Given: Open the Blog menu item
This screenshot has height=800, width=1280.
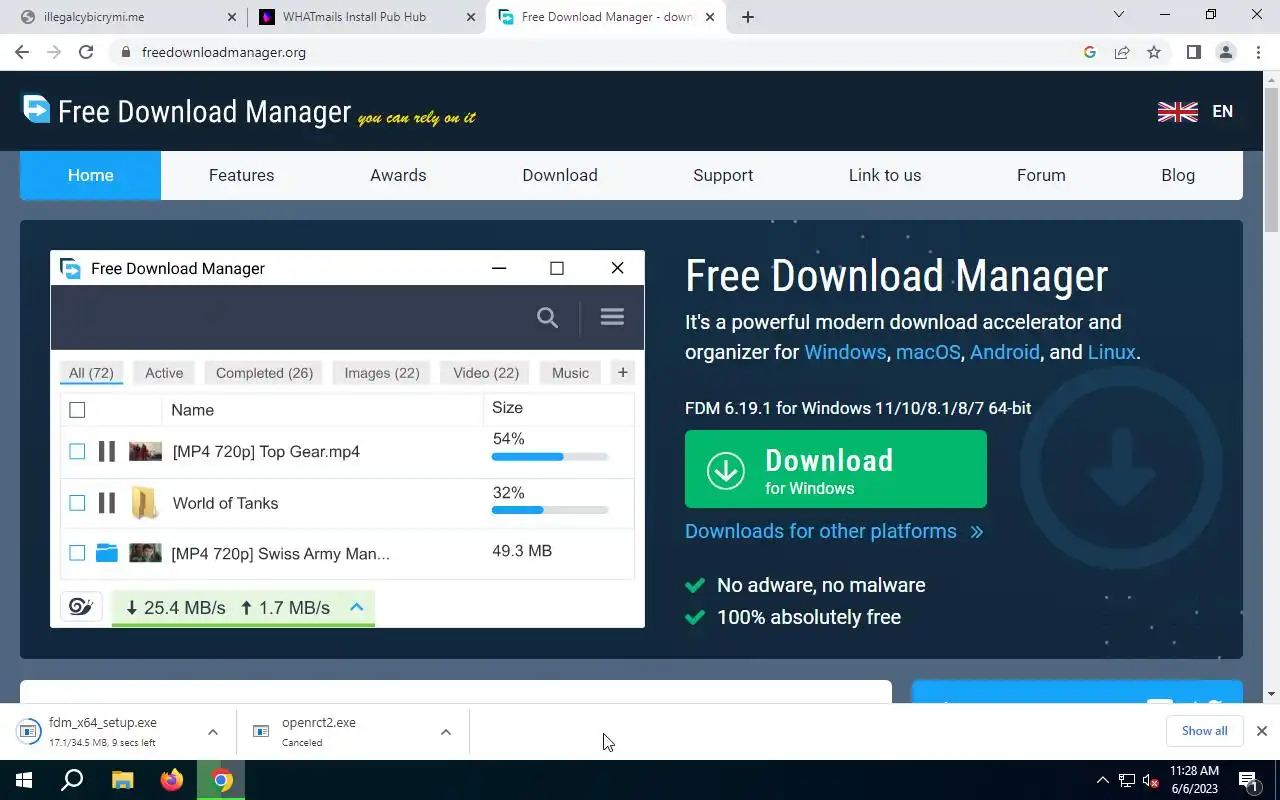Looking at the screenshot, I should click(1178, 175).
